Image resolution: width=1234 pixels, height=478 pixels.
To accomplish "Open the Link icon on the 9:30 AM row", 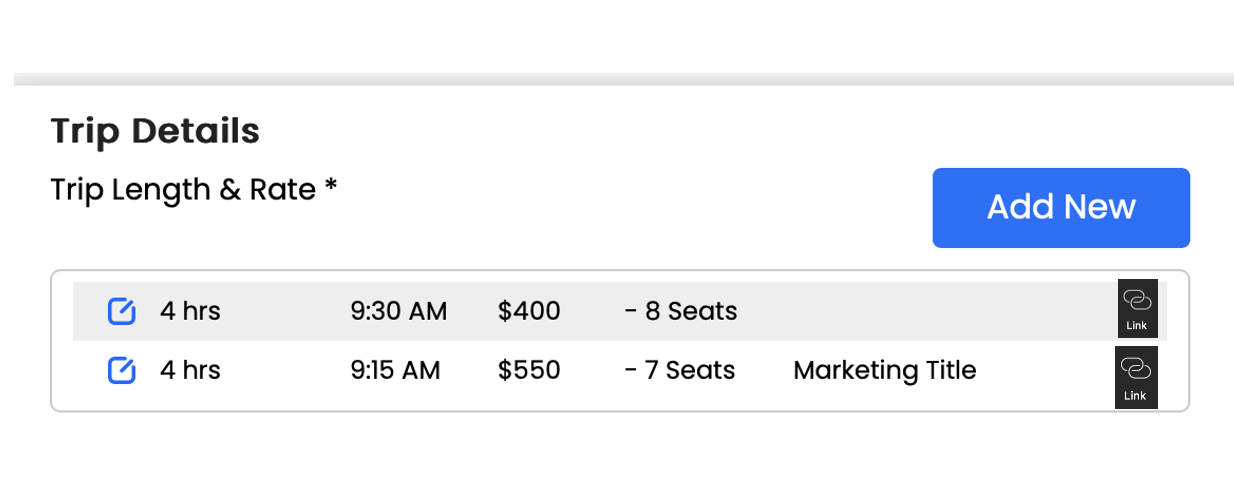I will (x=1137, y=308).
